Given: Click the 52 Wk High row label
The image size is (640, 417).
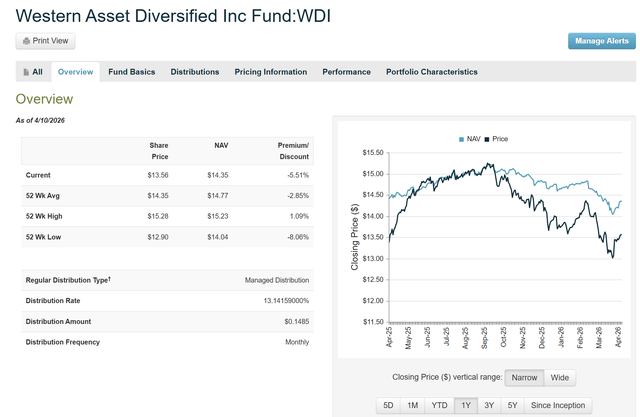Looking at the screenshot, I should (x=44, y=216).
